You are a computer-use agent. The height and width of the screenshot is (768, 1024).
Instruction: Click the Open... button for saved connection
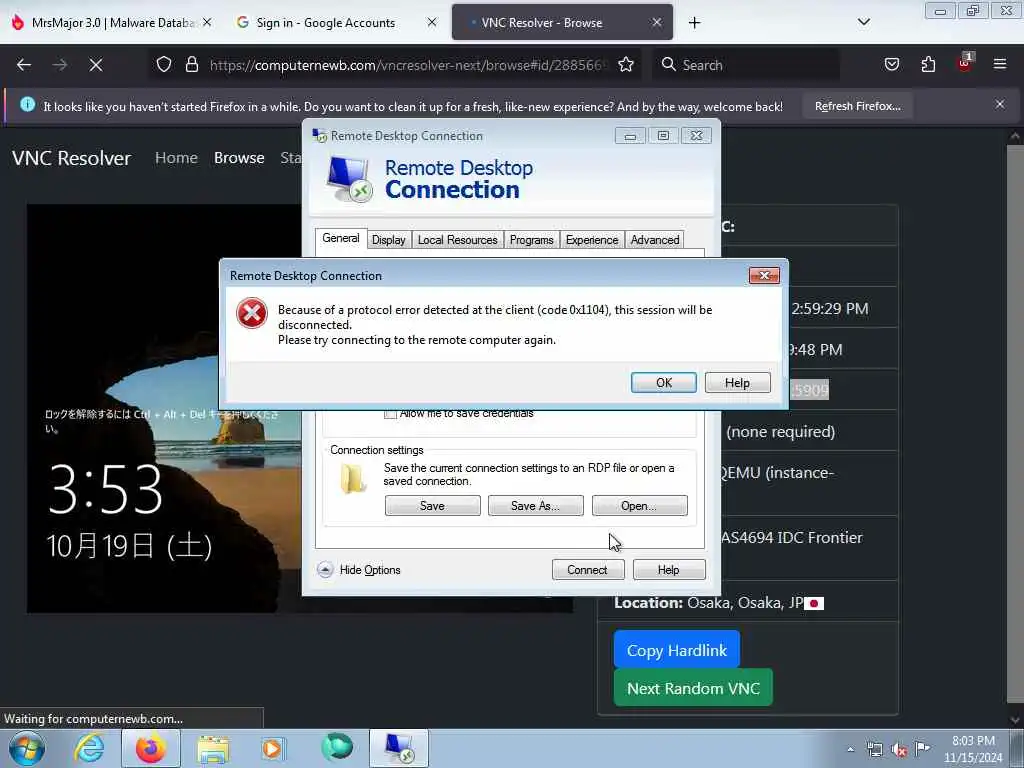[639, 505]
